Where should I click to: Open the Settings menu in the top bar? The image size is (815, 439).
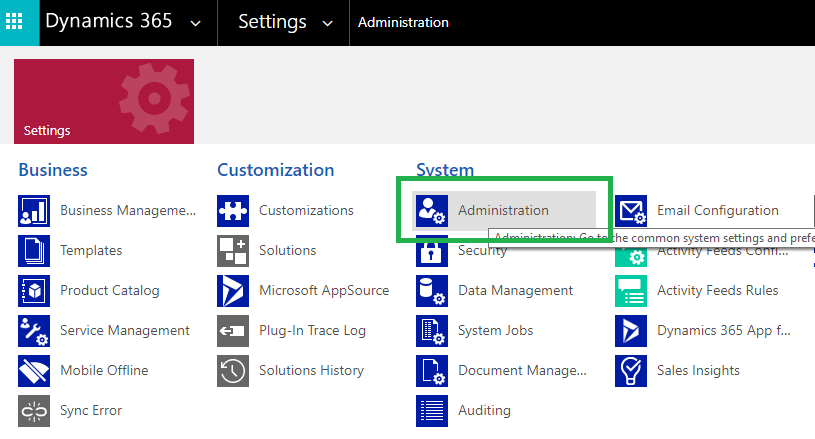(x=272, y=22)
